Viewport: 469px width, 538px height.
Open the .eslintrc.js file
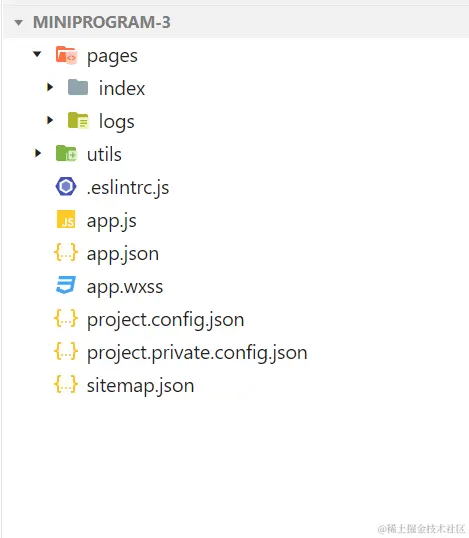[128, 188]
